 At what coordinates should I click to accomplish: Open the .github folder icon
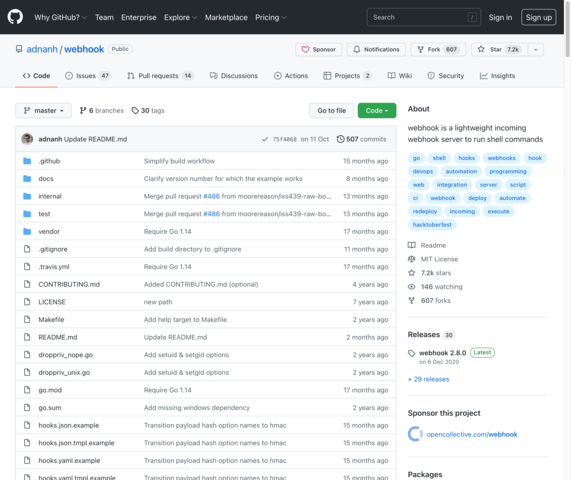27,161
